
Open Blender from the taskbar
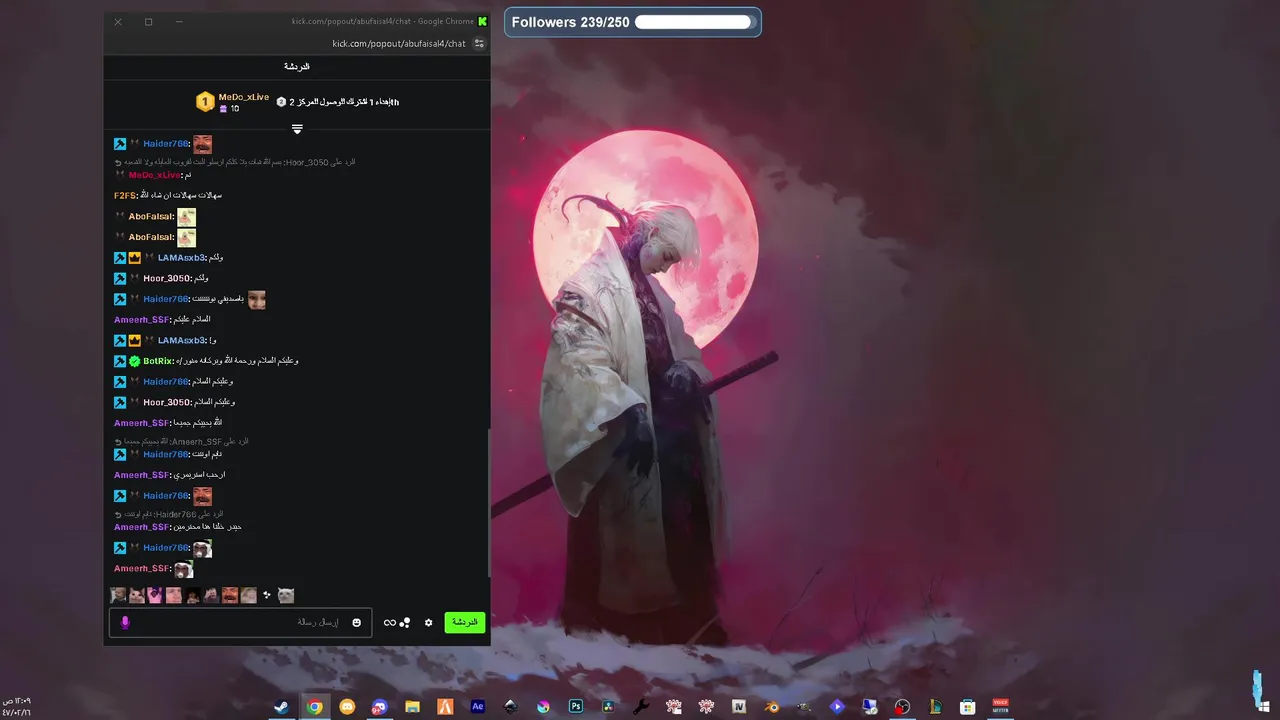tap(772, 706)
